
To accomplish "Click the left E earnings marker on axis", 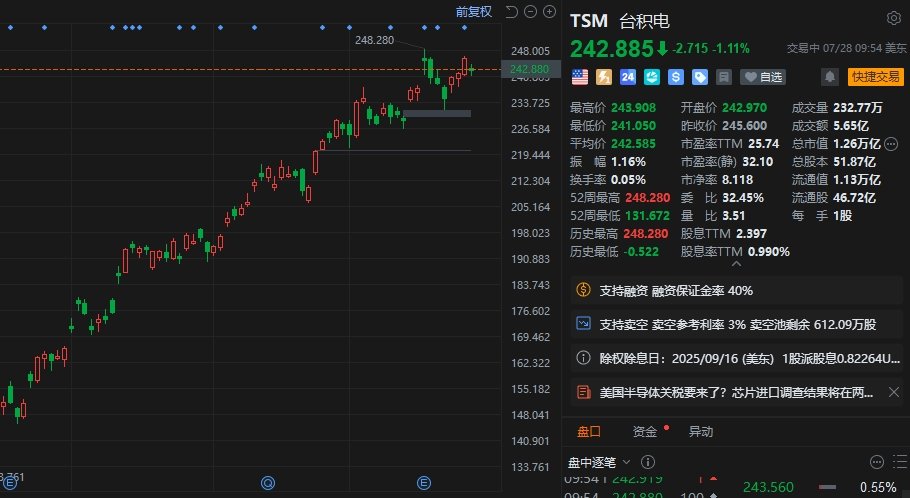I will point(8,483).
